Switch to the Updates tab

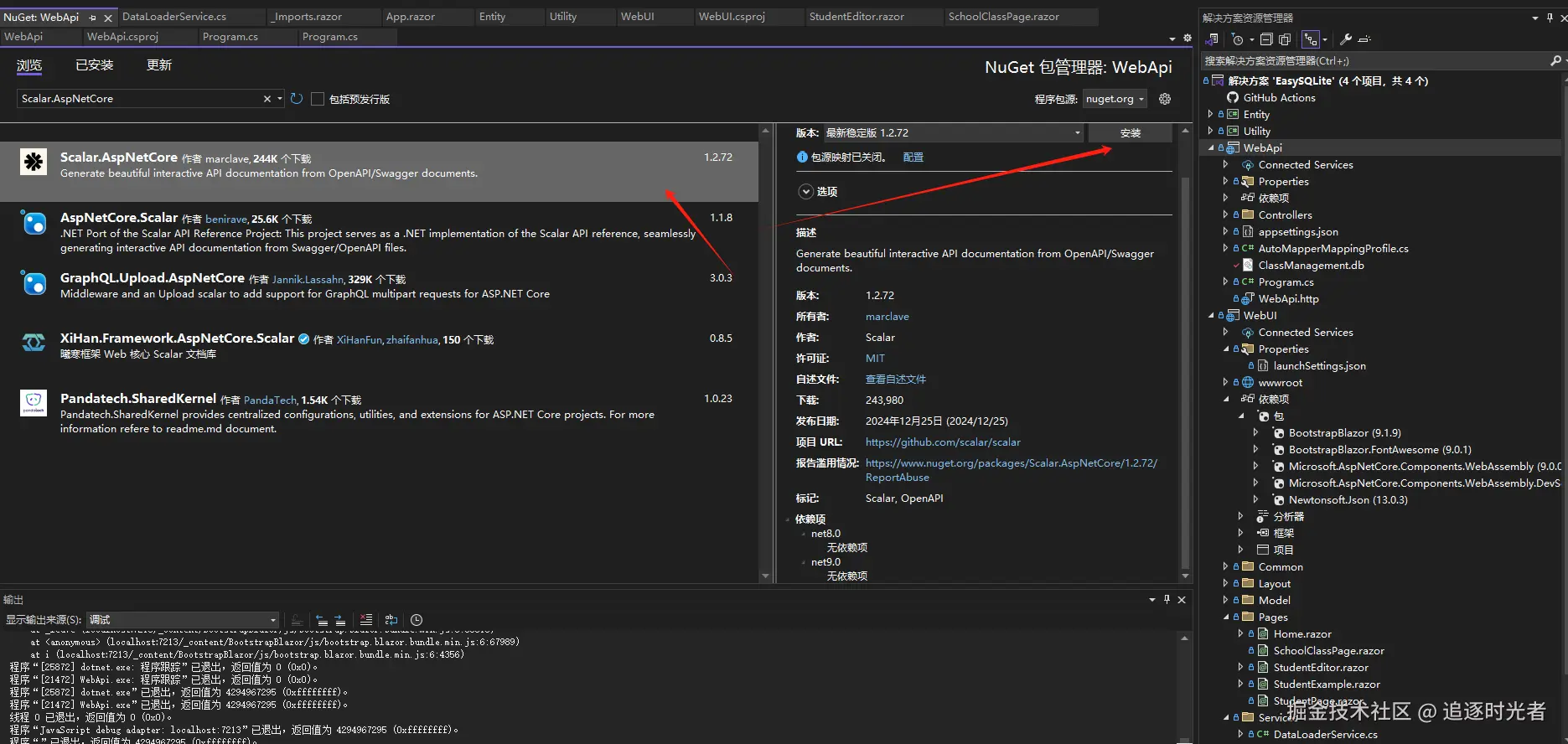click(x=159, y=65)
